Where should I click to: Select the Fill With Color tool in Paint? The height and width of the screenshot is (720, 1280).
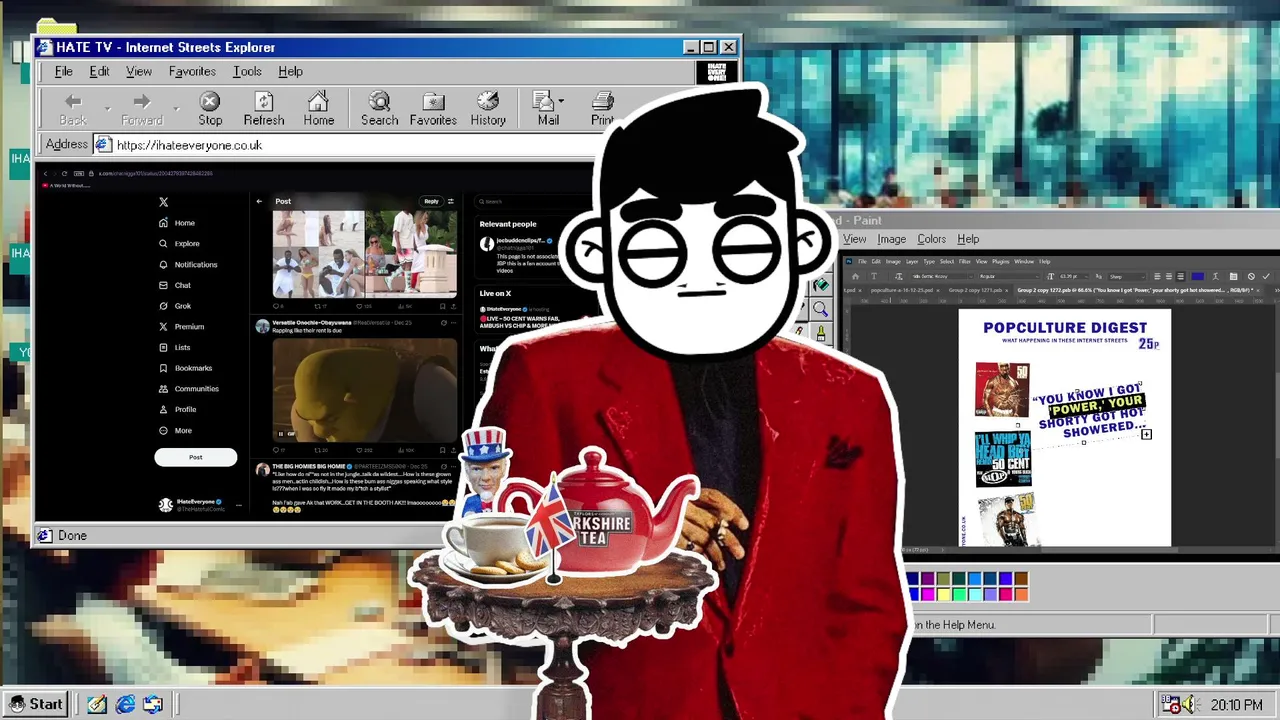(821, 286)
